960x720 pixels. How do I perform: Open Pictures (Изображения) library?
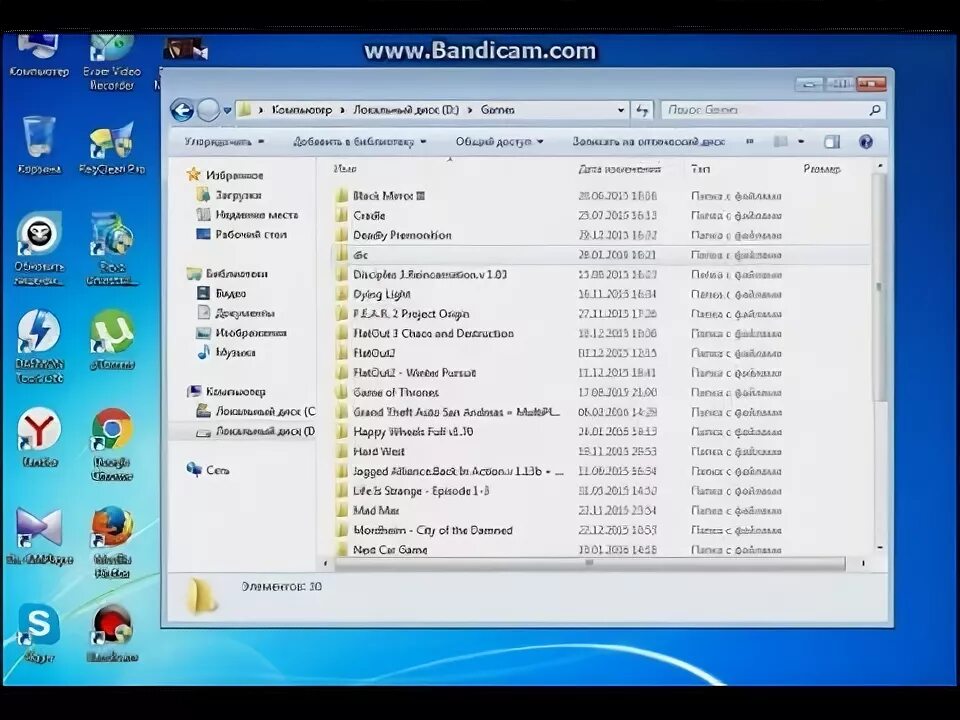coord(241,332)
